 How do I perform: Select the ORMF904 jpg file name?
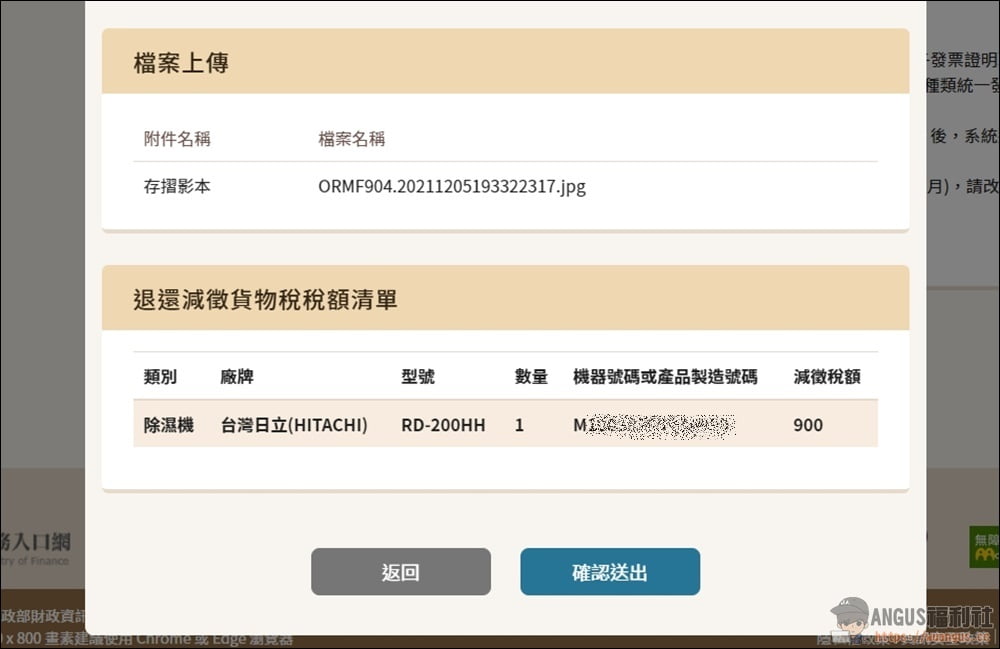pyautogui.click(x=451, y=186)
